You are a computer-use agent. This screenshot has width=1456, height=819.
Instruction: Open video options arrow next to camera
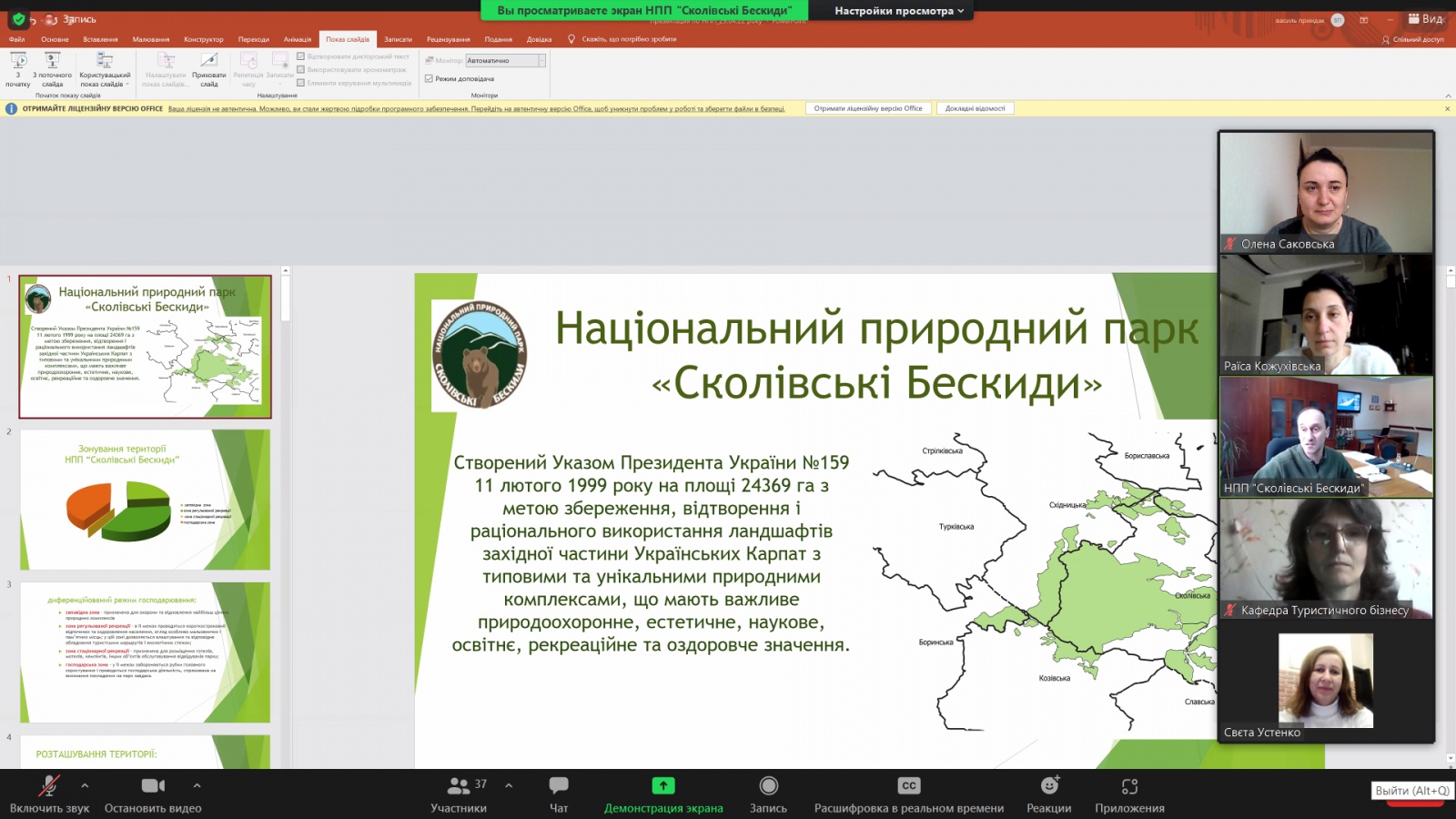point(197,785)
